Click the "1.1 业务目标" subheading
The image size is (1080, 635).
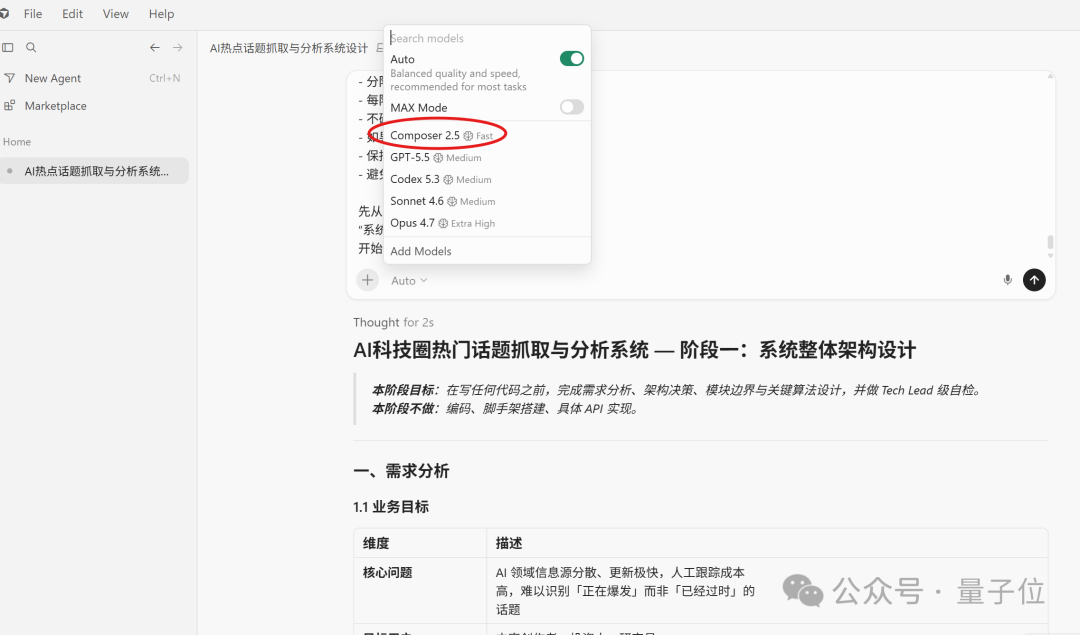(391, 507)
